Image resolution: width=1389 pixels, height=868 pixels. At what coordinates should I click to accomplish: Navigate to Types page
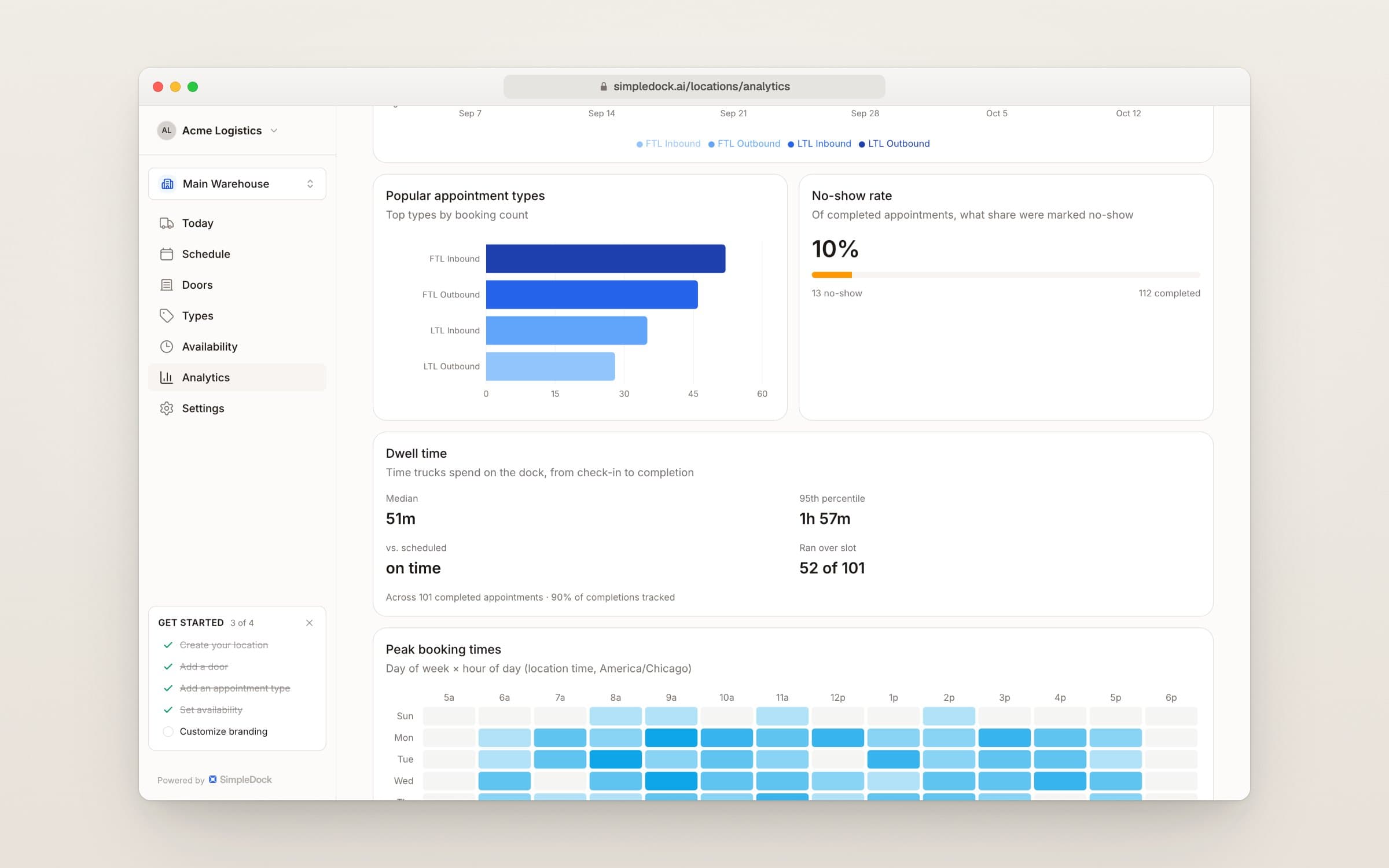237,315
